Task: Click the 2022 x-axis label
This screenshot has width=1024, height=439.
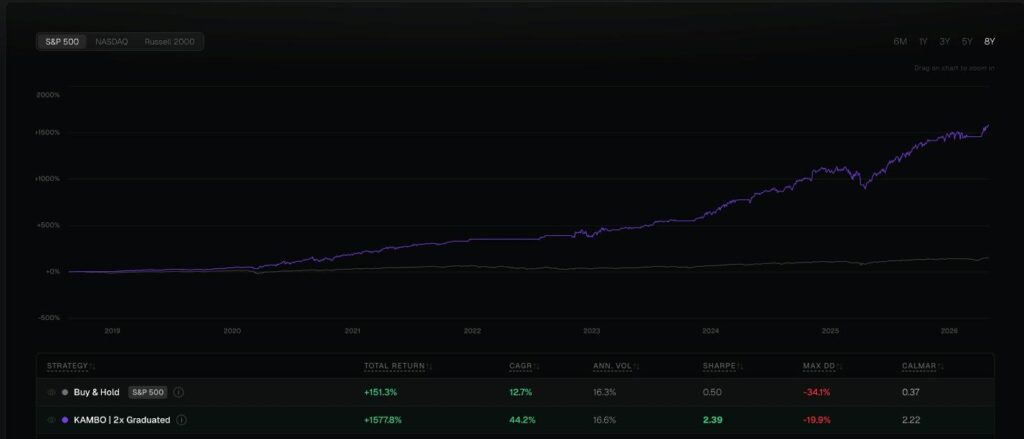Action: [472, 331]
